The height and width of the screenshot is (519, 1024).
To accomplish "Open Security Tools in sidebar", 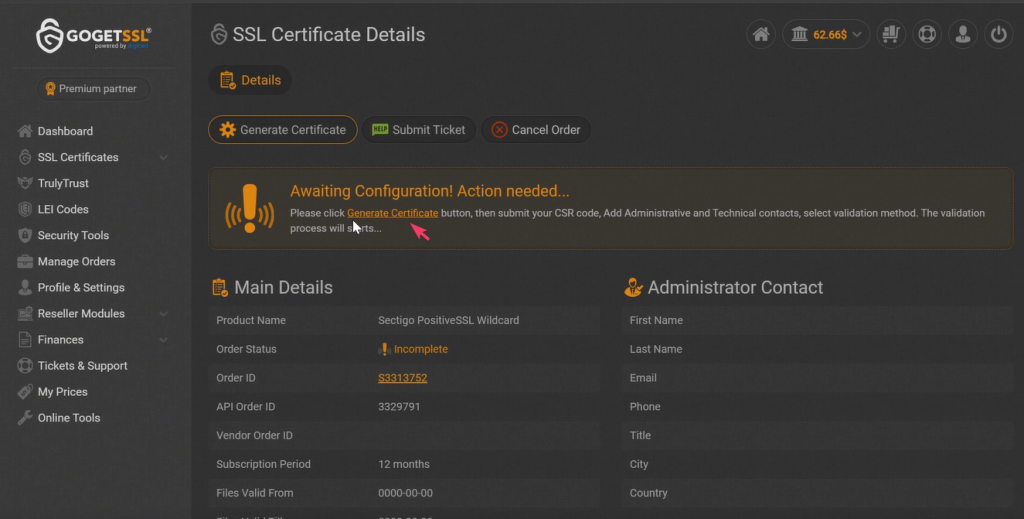I will pos(73,236).
